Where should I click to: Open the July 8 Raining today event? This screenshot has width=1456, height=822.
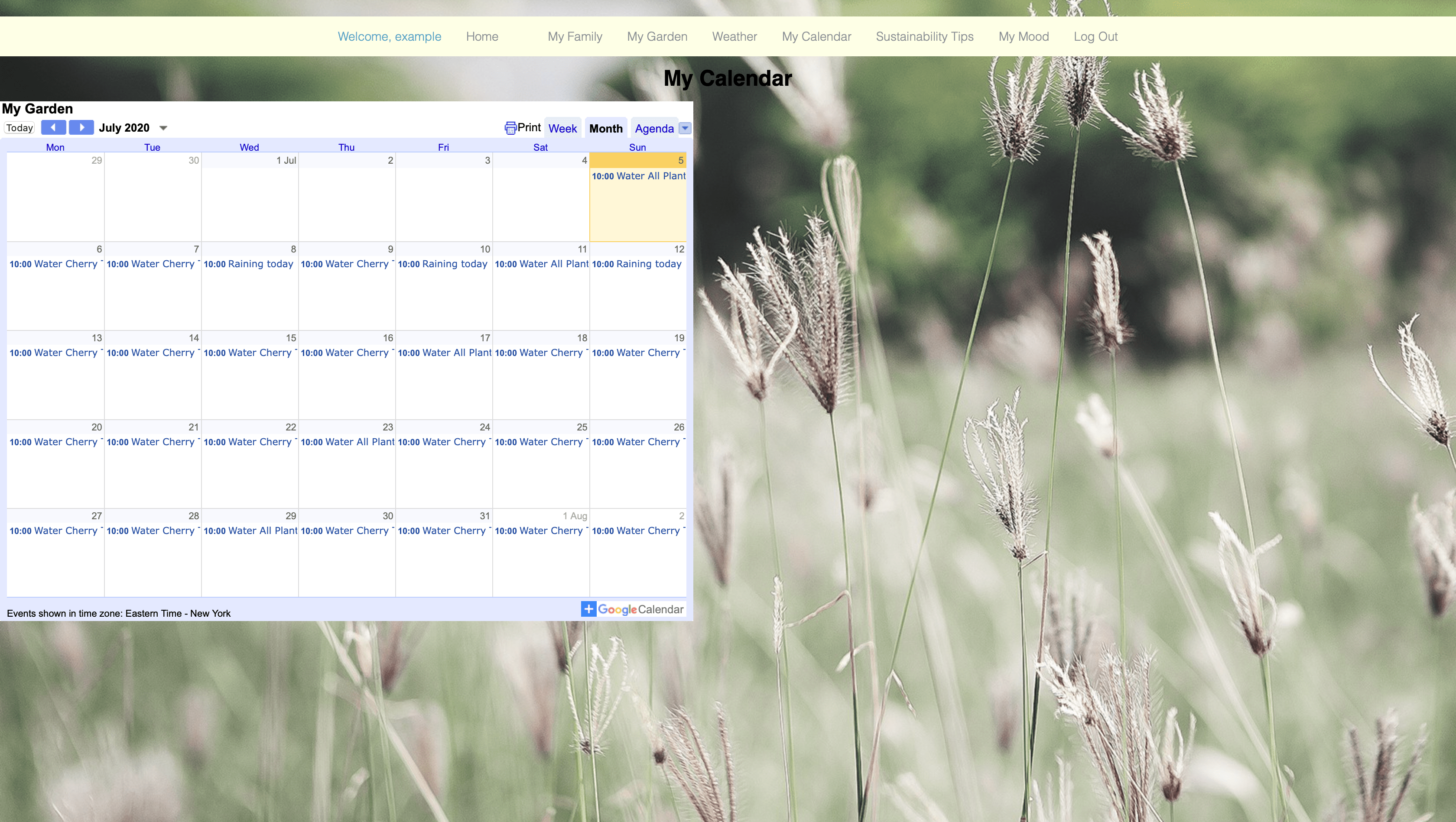click(249, 264)
